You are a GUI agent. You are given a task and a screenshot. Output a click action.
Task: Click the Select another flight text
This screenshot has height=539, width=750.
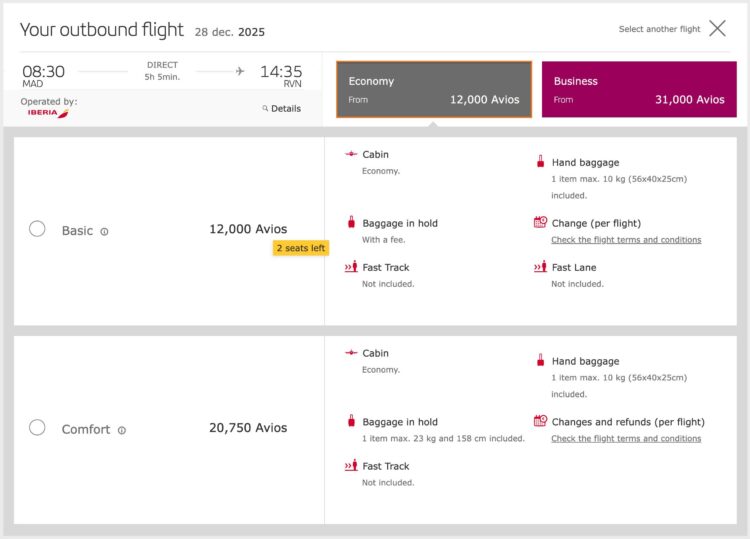coord(659,29)
